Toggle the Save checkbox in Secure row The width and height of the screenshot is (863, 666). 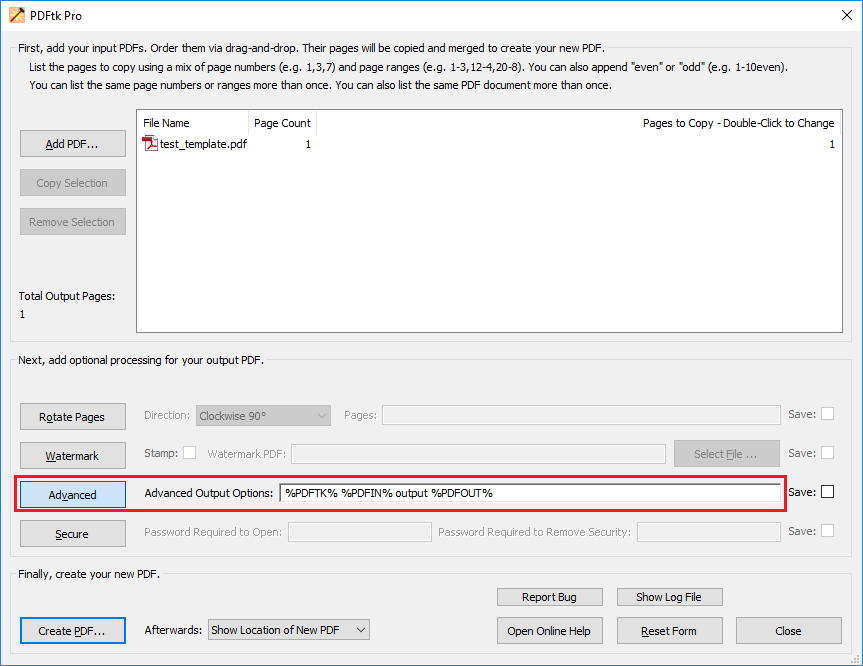tap(827, 531)
